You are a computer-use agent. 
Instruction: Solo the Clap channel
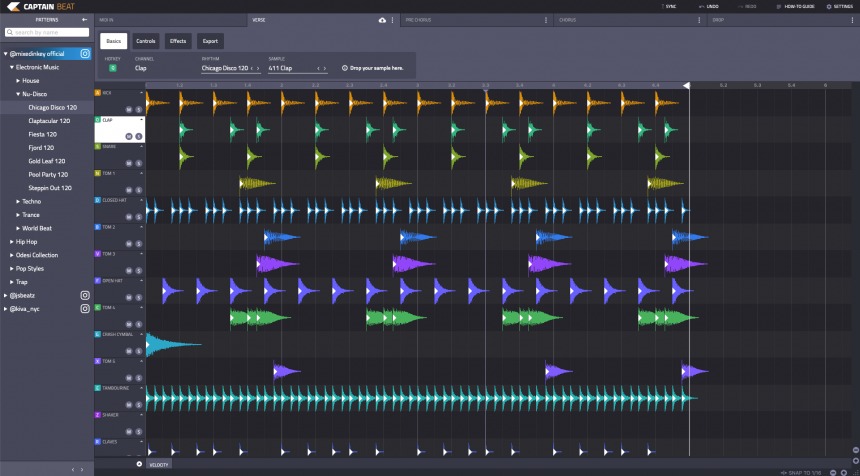pos(139,134)
